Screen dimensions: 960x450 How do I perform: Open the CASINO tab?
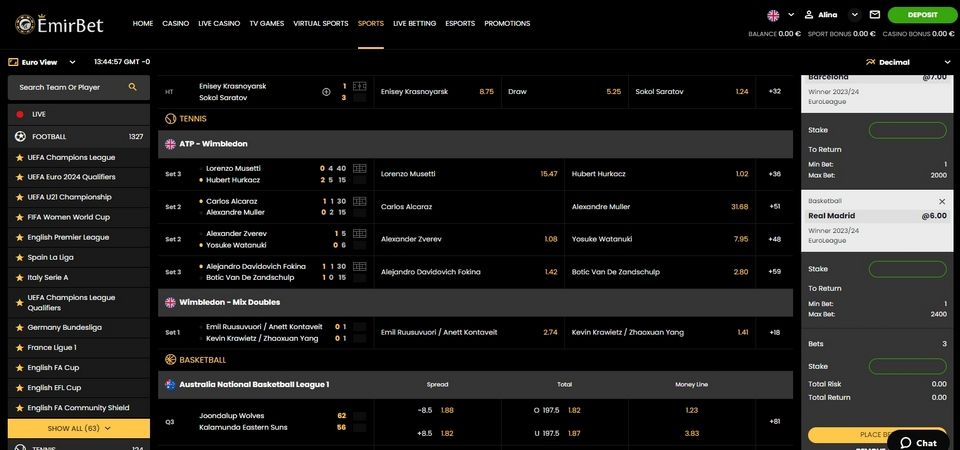176,23
